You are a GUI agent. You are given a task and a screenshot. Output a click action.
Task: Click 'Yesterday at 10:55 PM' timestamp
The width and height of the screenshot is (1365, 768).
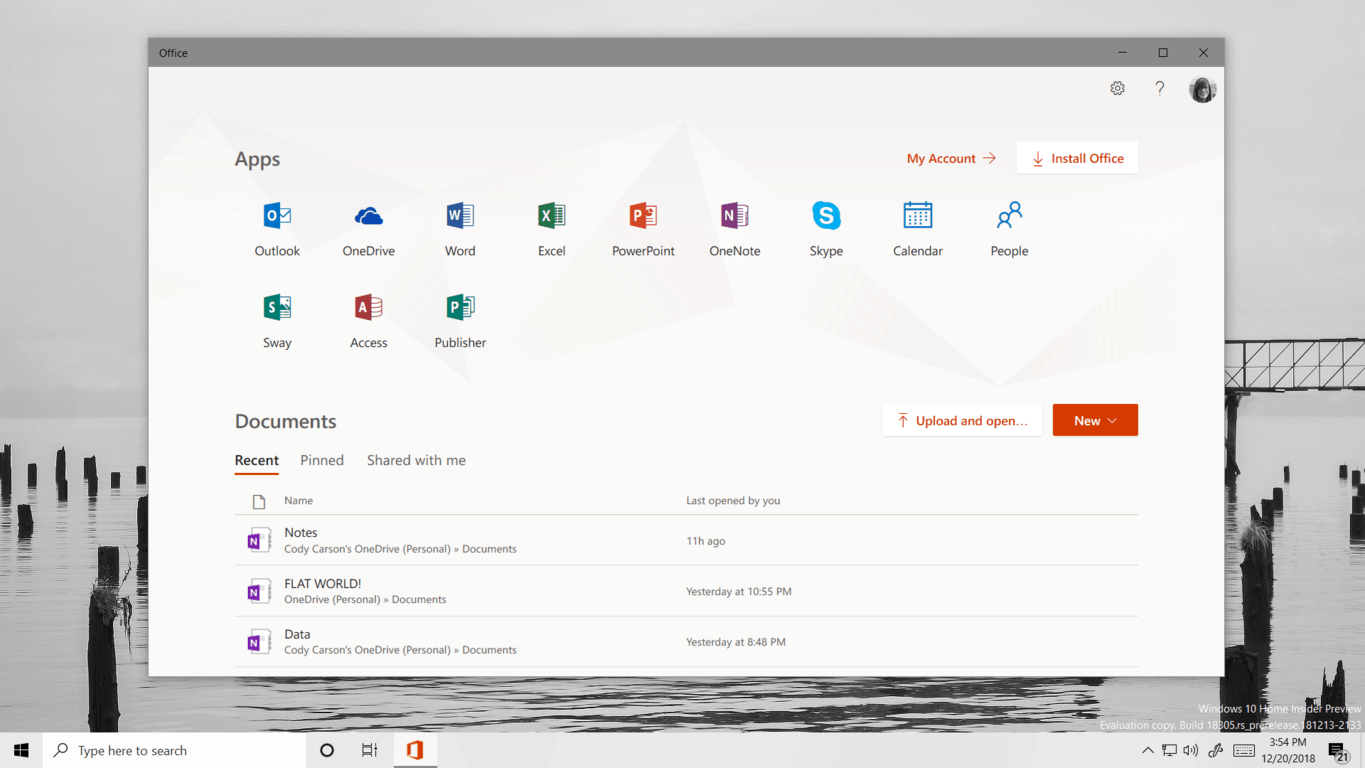pos(739,591)
